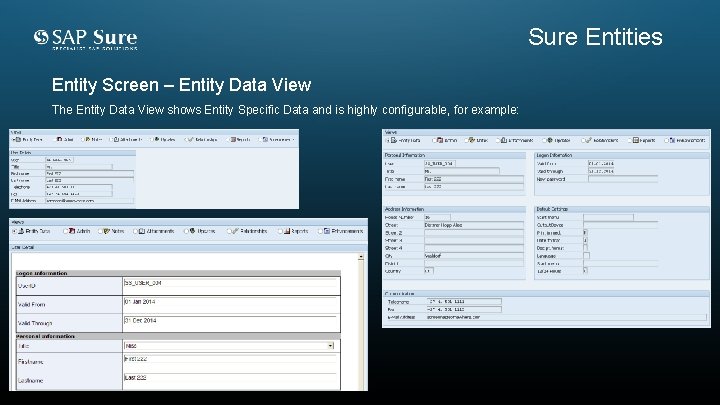This screenshot has height=405, width=720.
Task: Click Attachments icon in right panel
Action: coord(503,140)
